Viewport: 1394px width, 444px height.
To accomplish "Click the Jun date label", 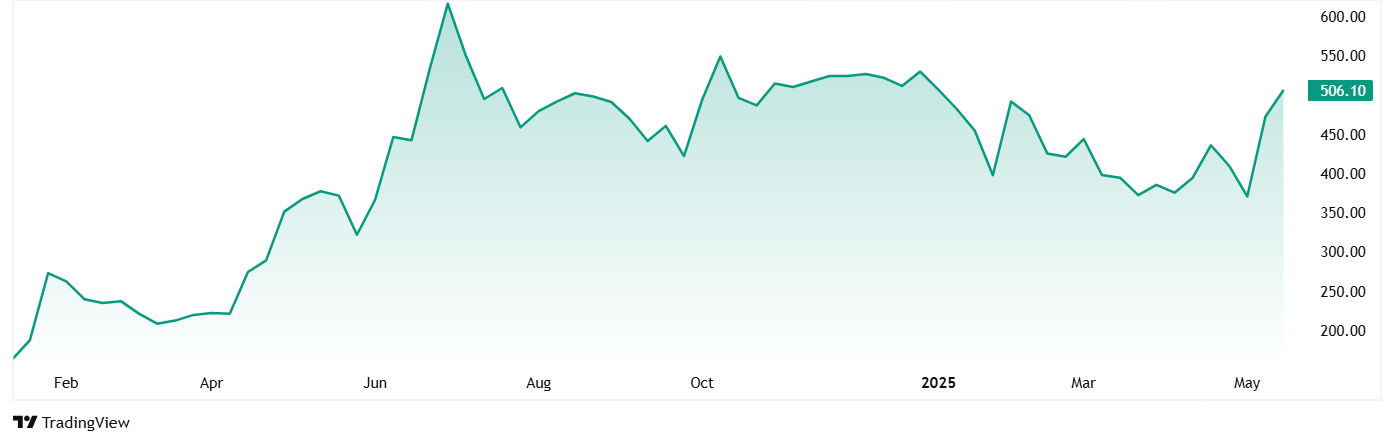I will point(375,383).
